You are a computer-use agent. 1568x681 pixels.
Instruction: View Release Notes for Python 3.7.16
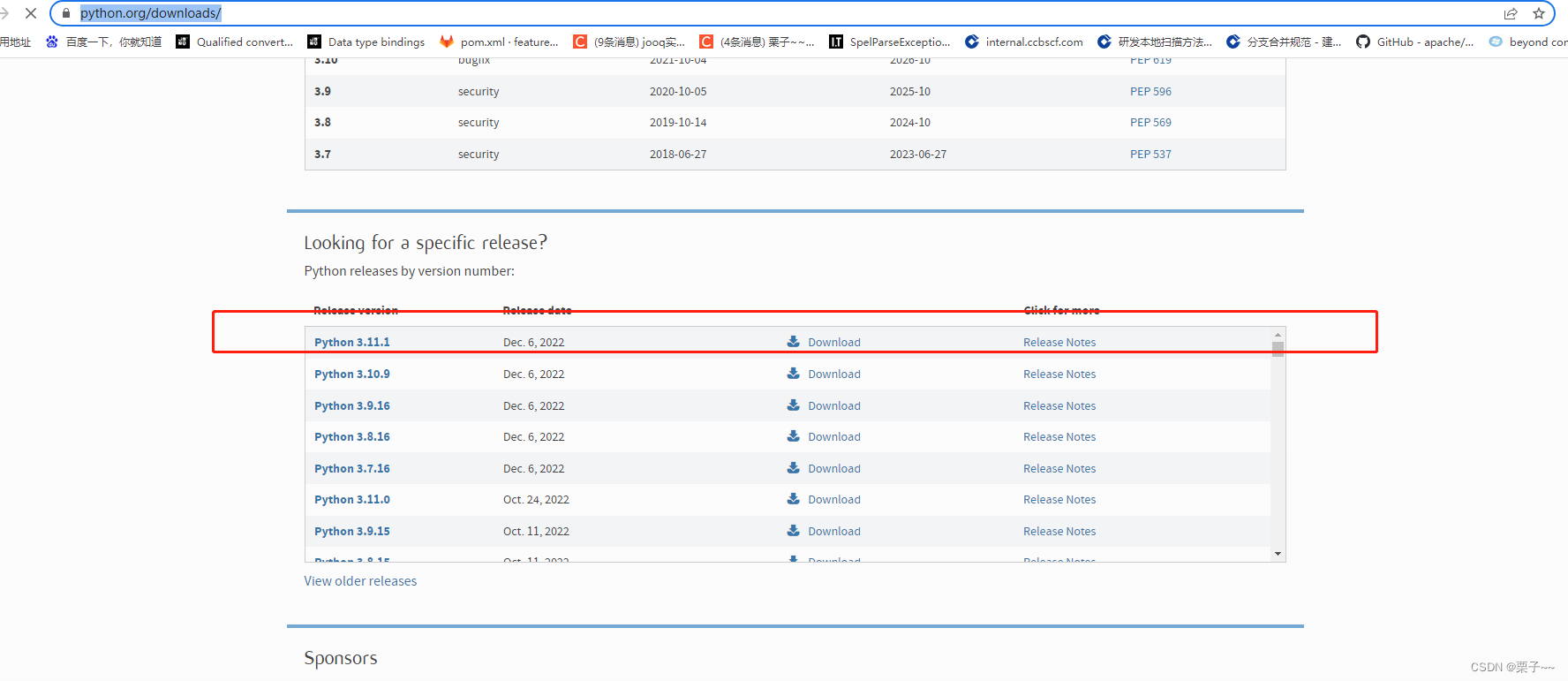click(1059, 468)
